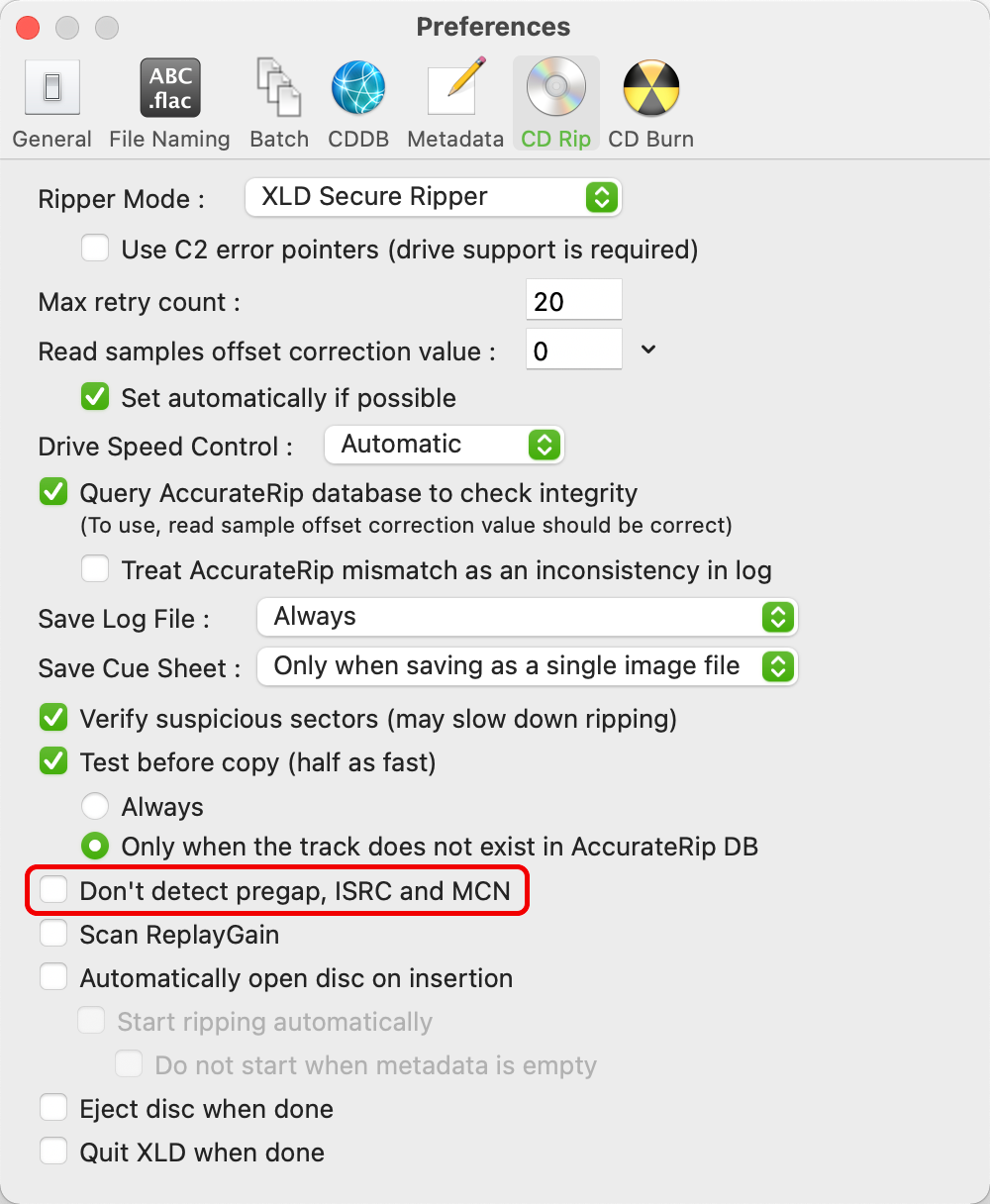
Task: Open the Metadata notepad icon
Action: 456,88
